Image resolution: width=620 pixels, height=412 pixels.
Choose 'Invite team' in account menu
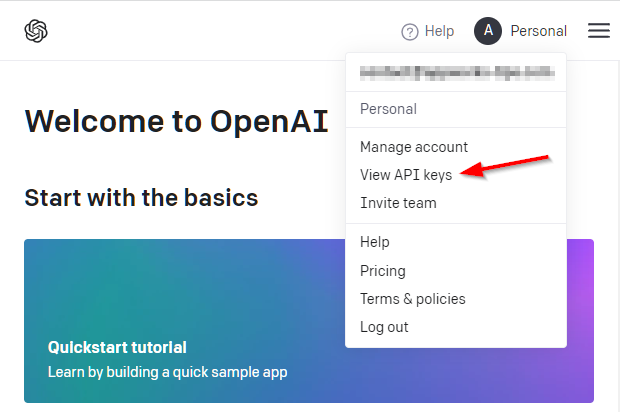pos(398,203)
